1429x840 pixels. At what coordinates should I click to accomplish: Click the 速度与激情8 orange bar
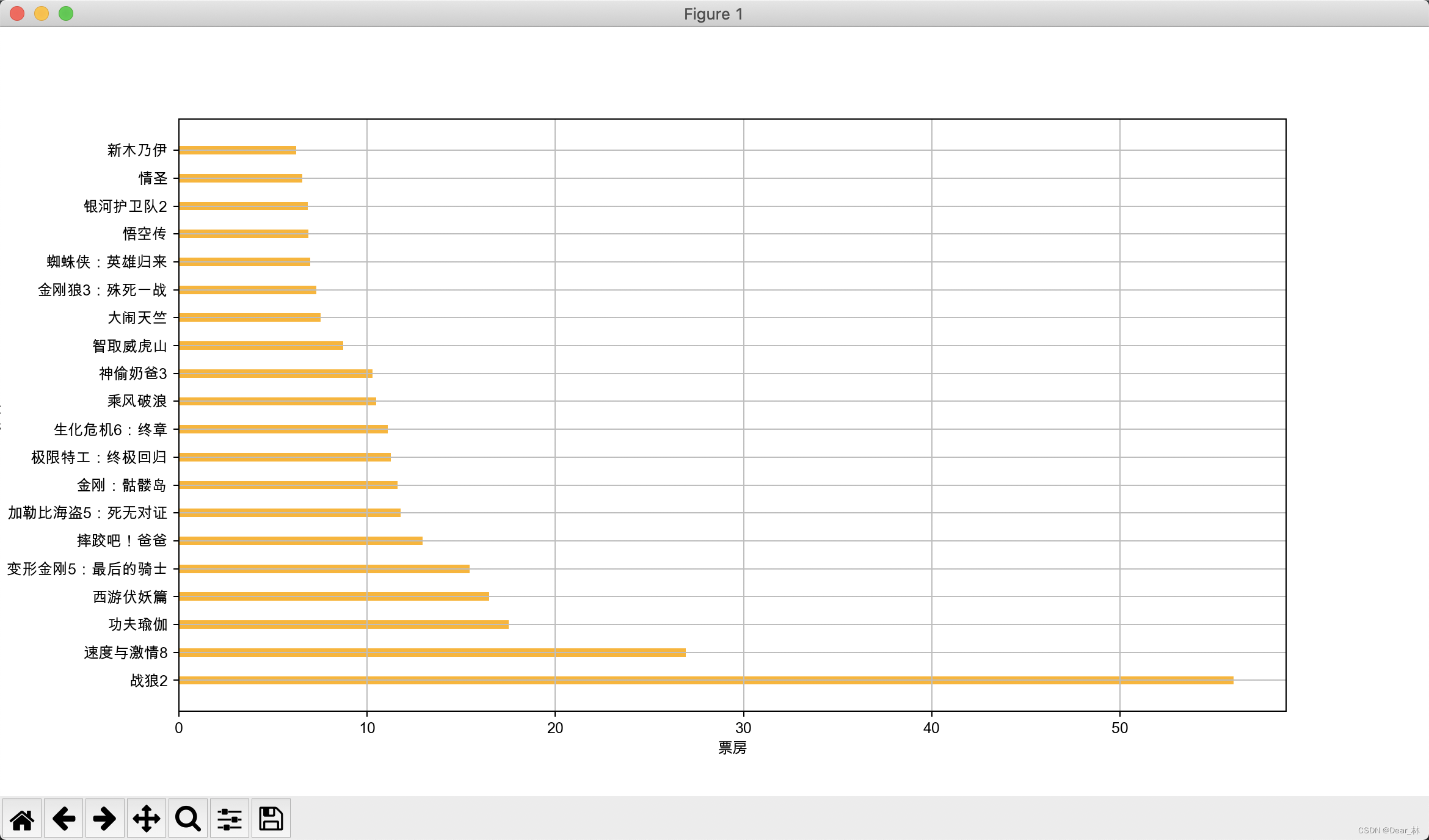[432, 653]
